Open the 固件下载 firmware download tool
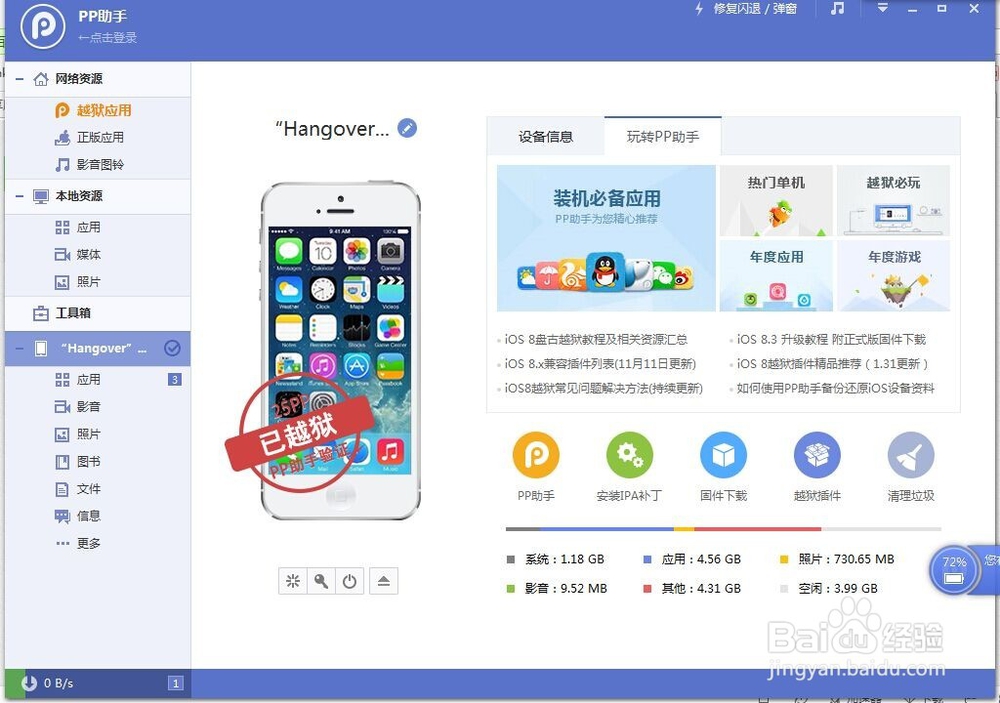 coord(723,455)
